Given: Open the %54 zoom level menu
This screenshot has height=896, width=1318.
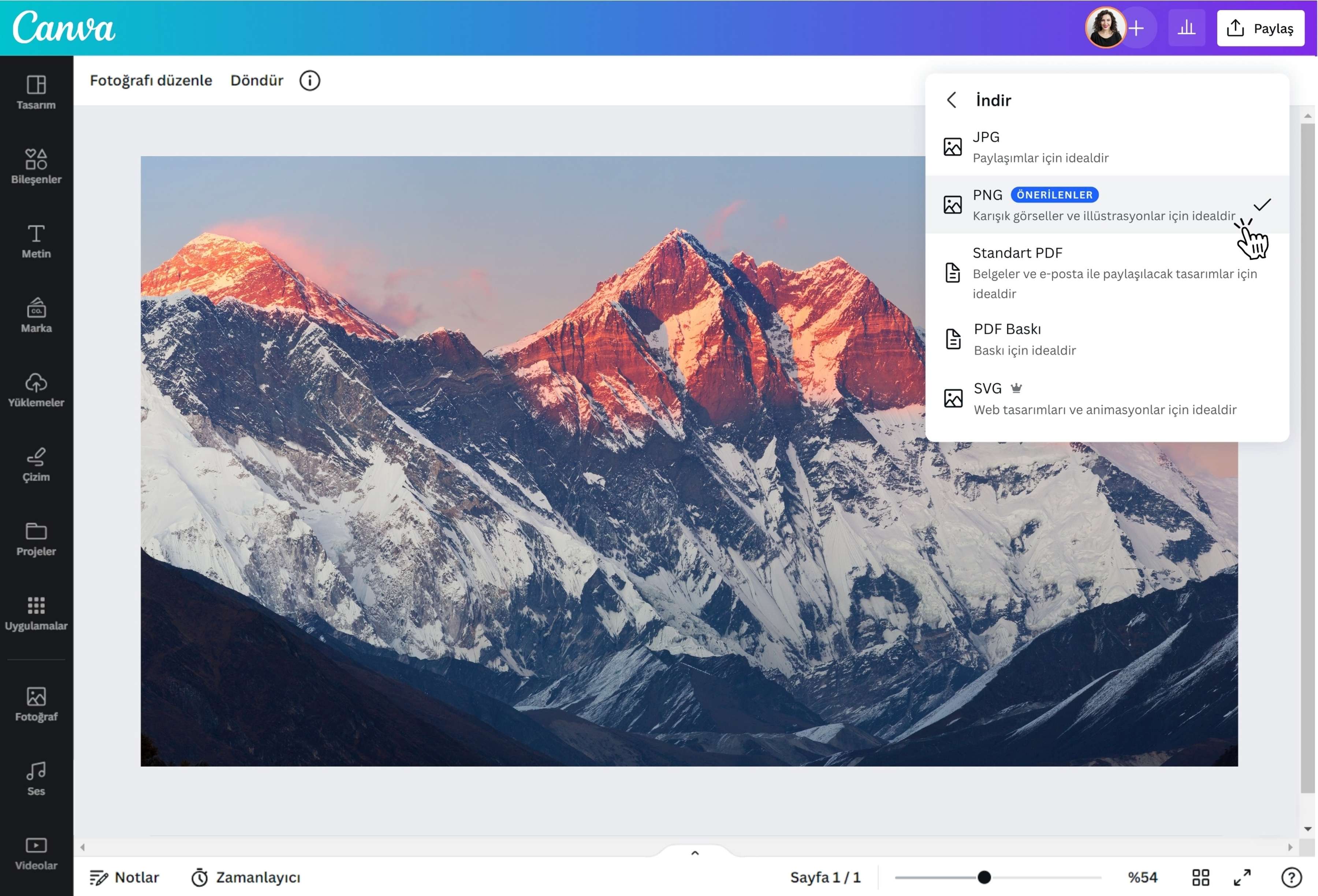Looking at the screenshot, I should pos(1142,877).
